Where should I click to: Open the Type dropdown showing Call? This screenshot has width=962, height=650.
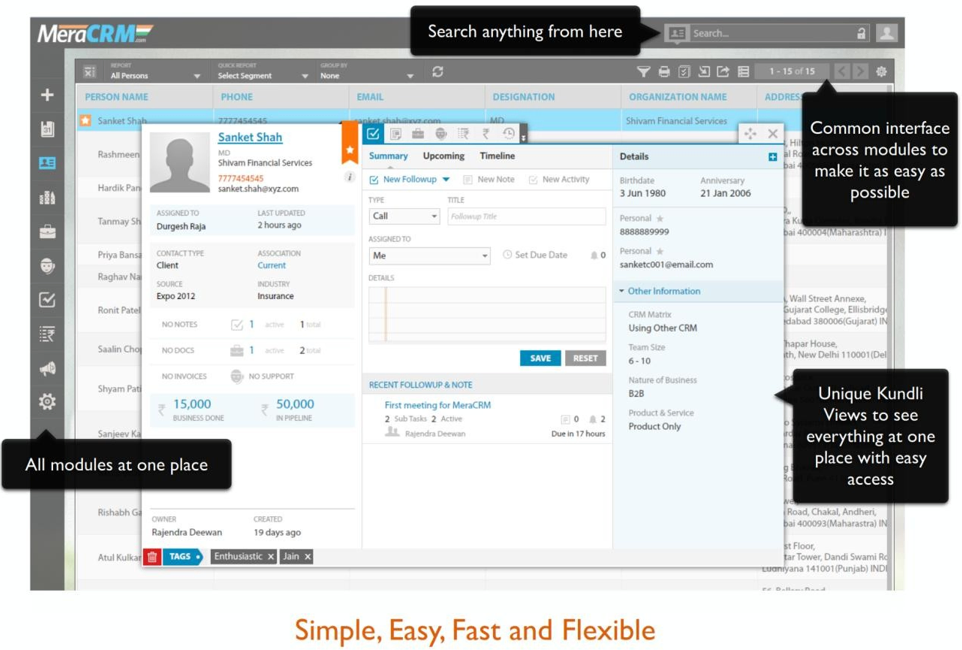click(404, 216)
